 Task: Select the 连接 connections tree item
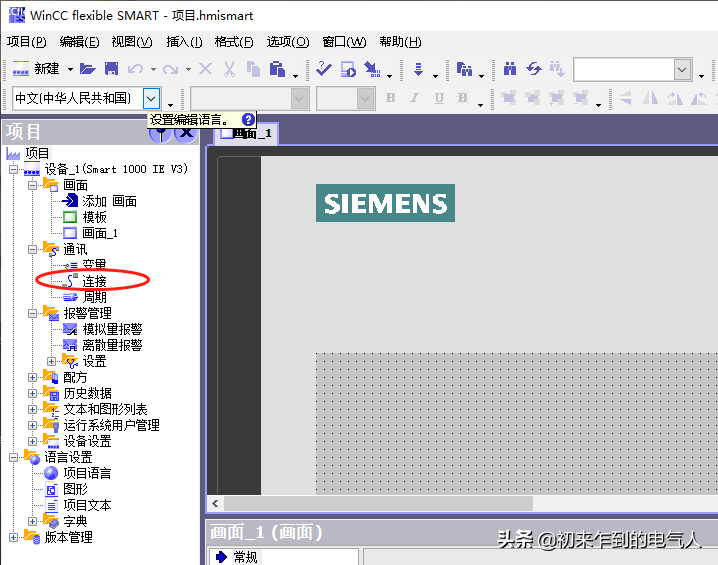point(94,281)
